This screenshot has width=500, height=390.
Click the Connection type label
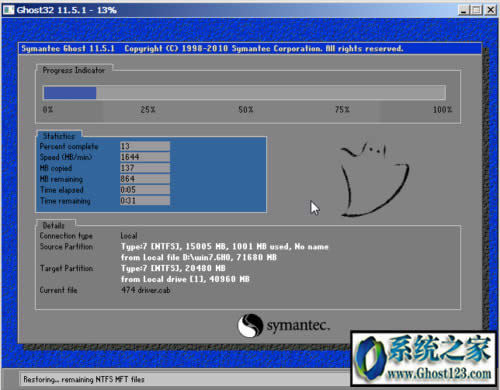[66, 236]
